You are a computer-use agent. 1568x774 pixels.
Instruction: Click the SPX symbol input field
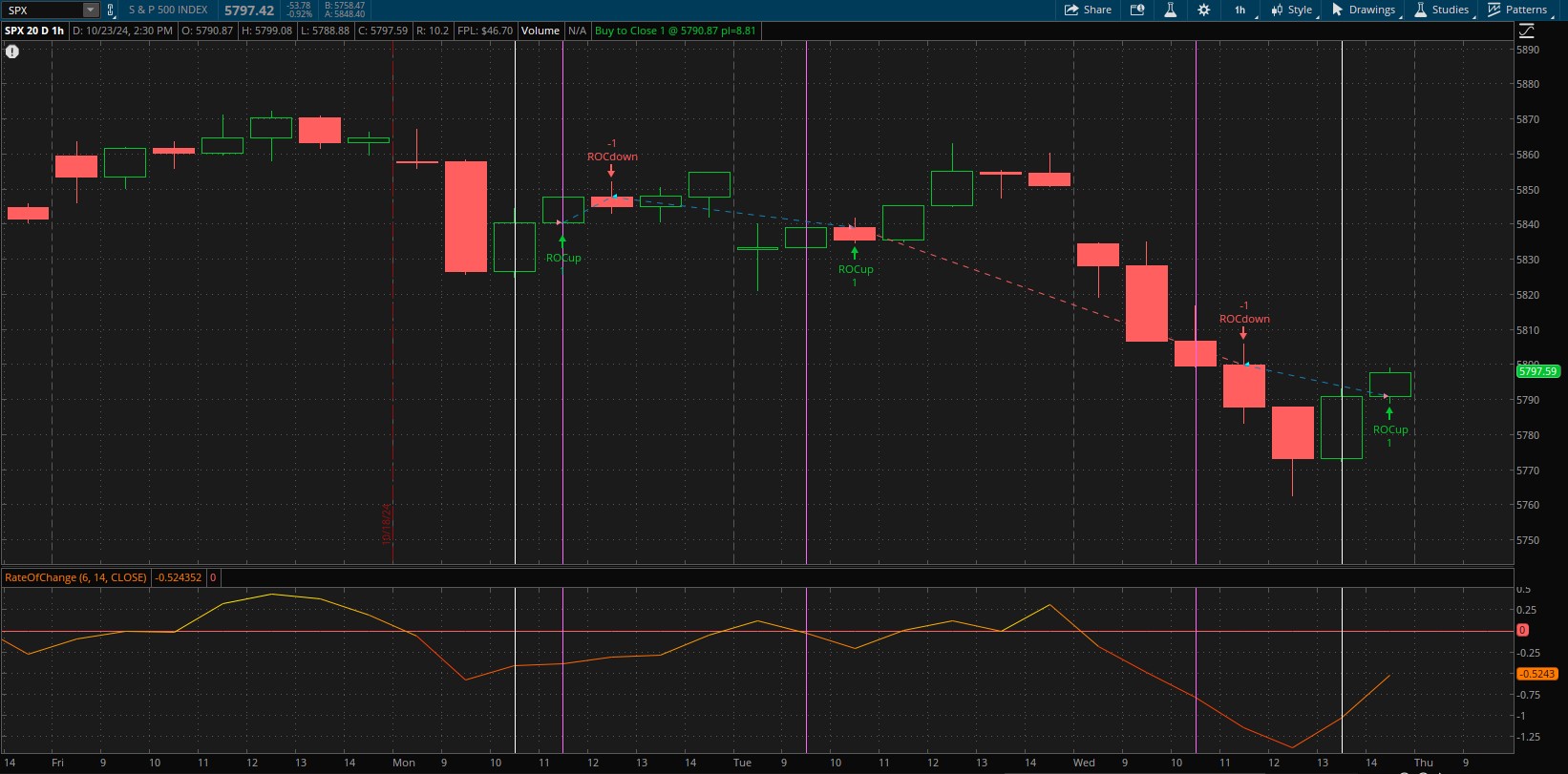[43, 10]
